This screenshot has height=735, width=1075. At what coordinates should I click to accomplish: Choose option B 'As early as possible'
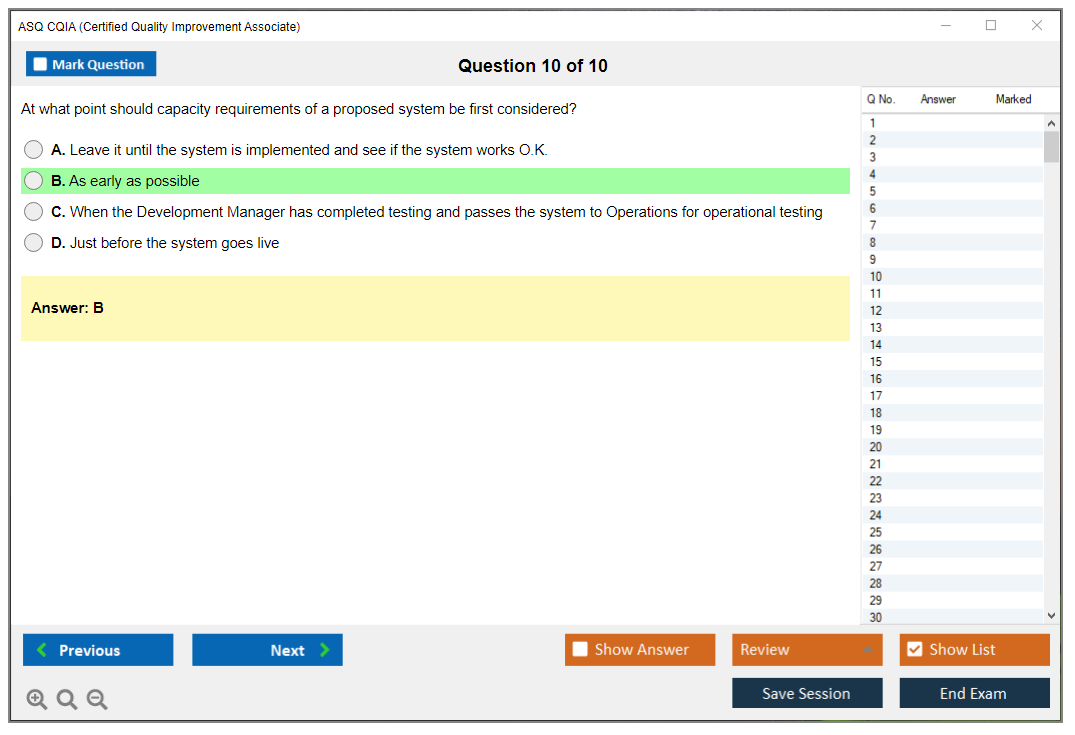[34, 181]
